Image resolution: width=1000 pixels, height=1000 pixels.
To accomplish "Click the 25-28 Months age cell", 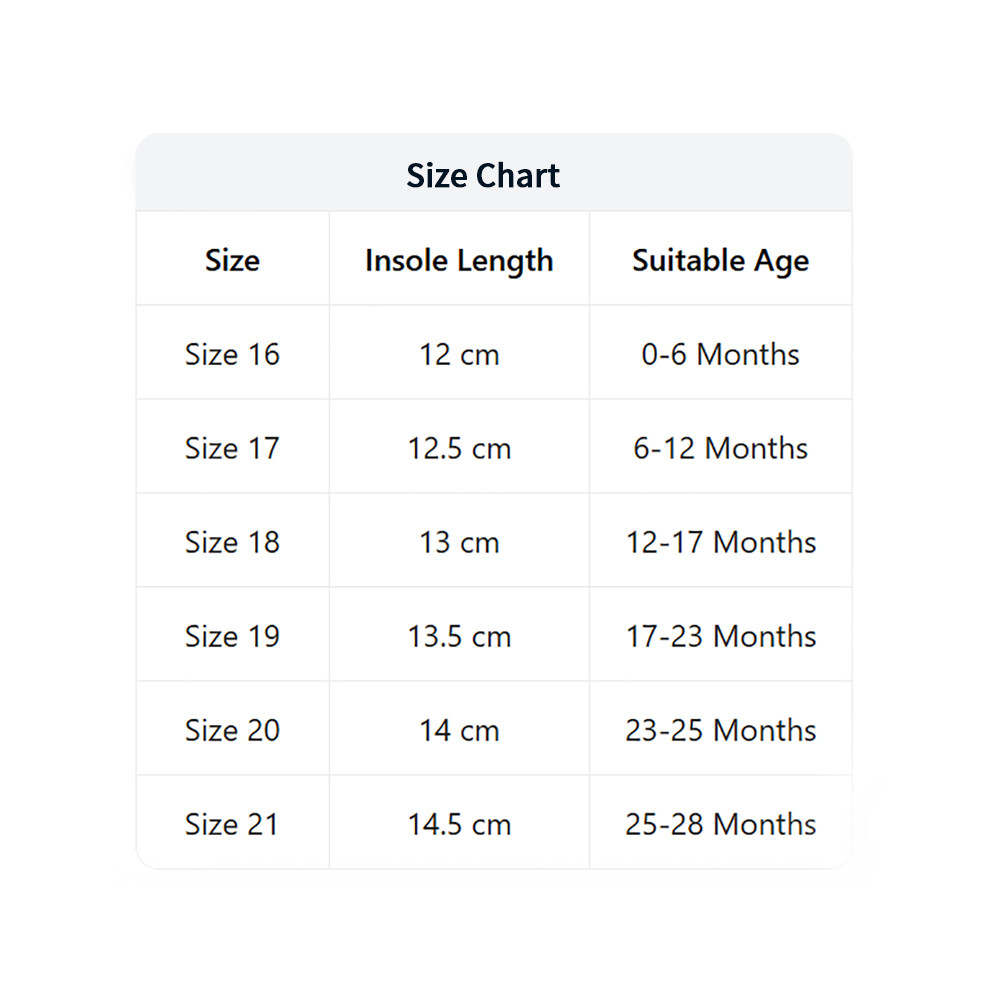I will [x=721, y=823].
